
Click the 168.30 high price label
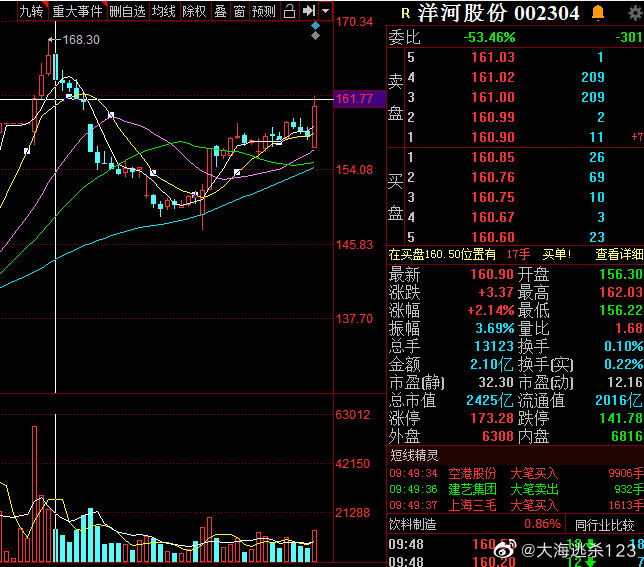(x=81, y=39)
